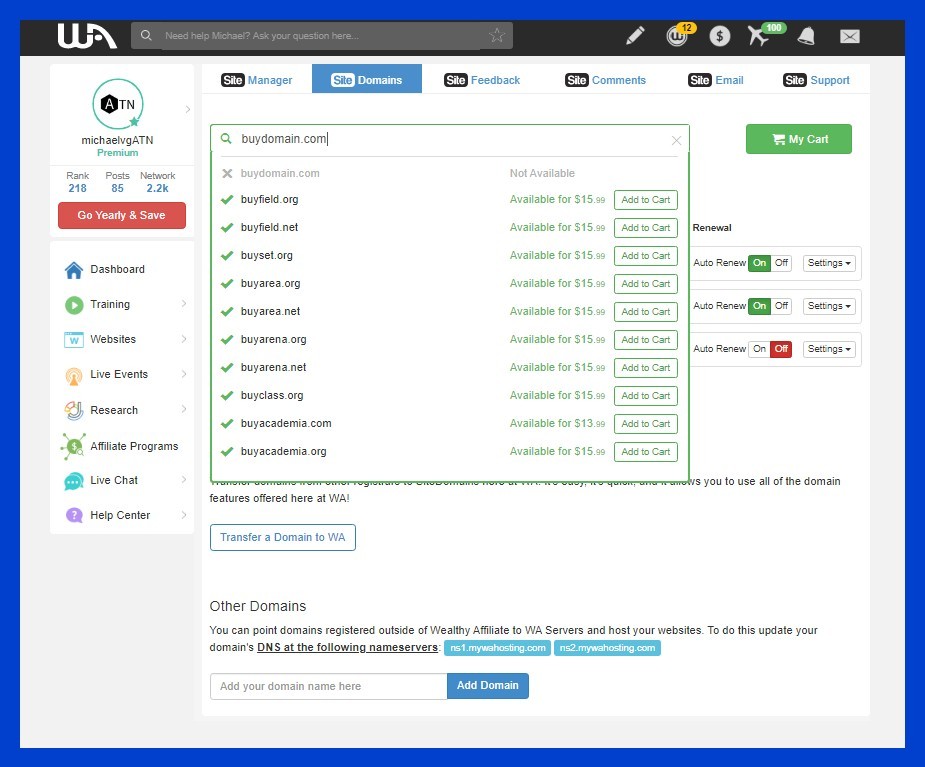This screenshot has height=767, width=925.
Task: Clear the domain search with X
Action: tap(676, 140)
